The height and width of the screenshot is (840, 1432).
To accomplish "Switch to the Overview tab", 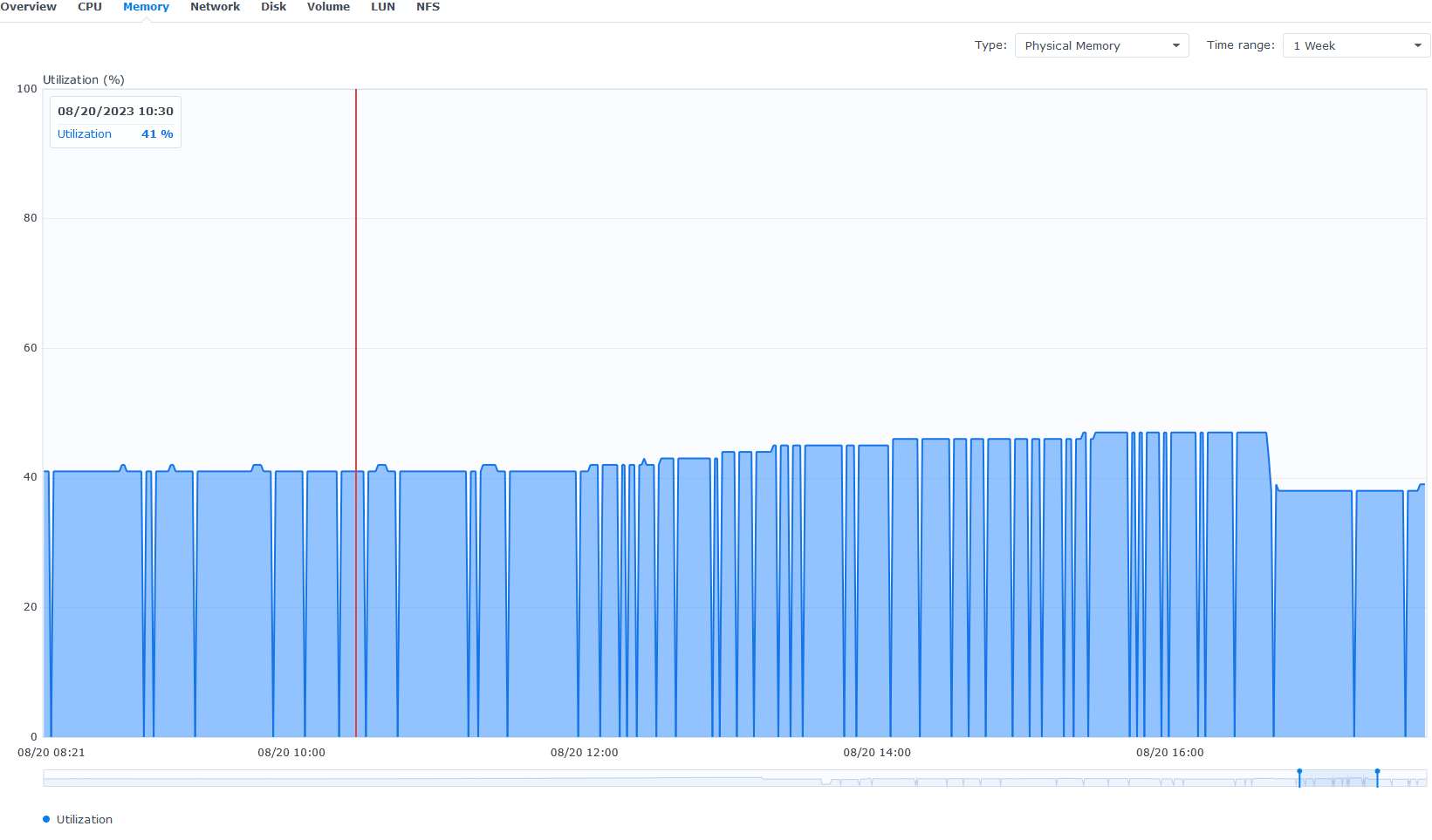I will [x=28, y=7].
